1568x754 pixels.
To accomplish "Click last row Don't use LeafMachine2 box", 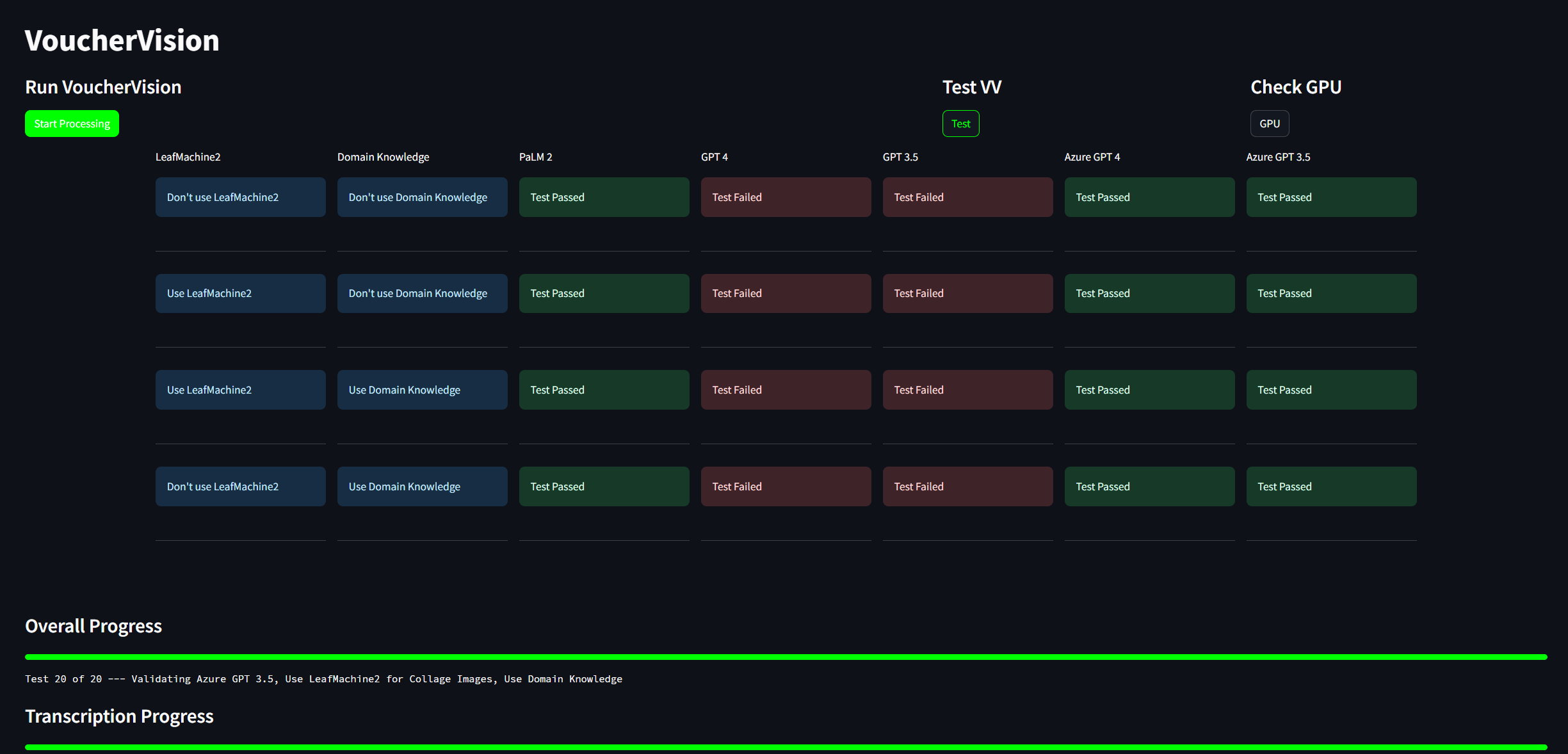I will point(240,486).
